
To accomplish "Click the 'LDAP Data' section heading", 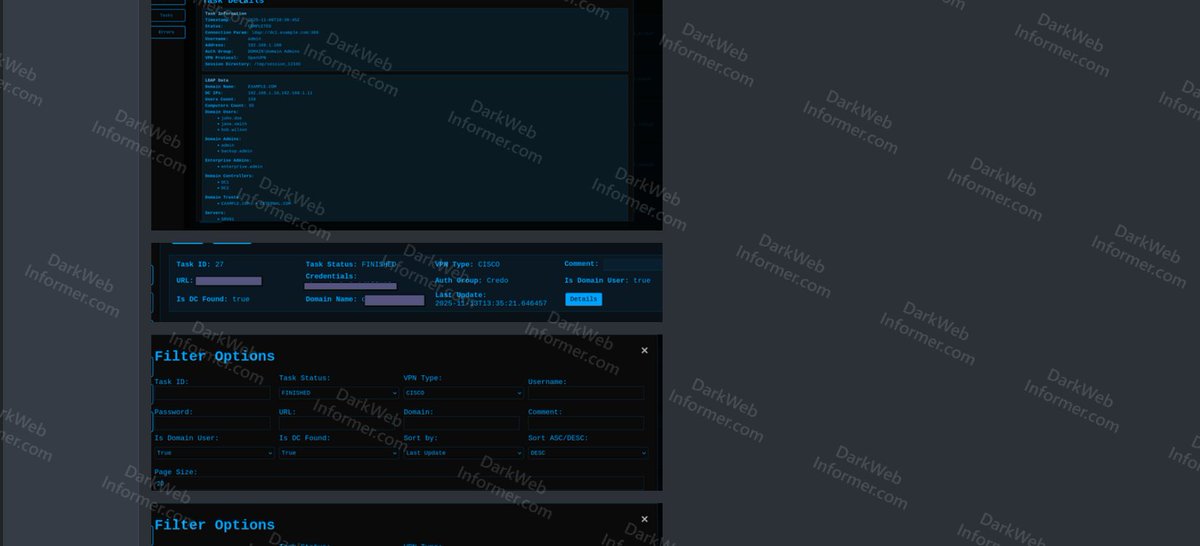I will point(217,80).
